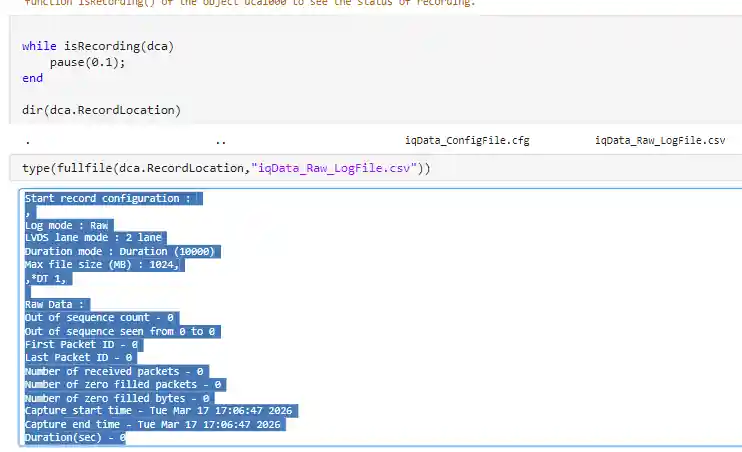Click the 'Log mode : Raw' line
742x452 pixels.
(x=69, y=225)
